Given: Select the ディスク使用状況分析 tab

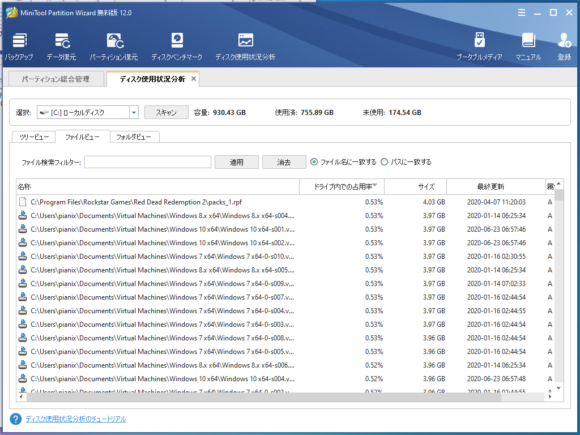Looking at the screenshot, I should pyautogui.click(x=152, y=79).
